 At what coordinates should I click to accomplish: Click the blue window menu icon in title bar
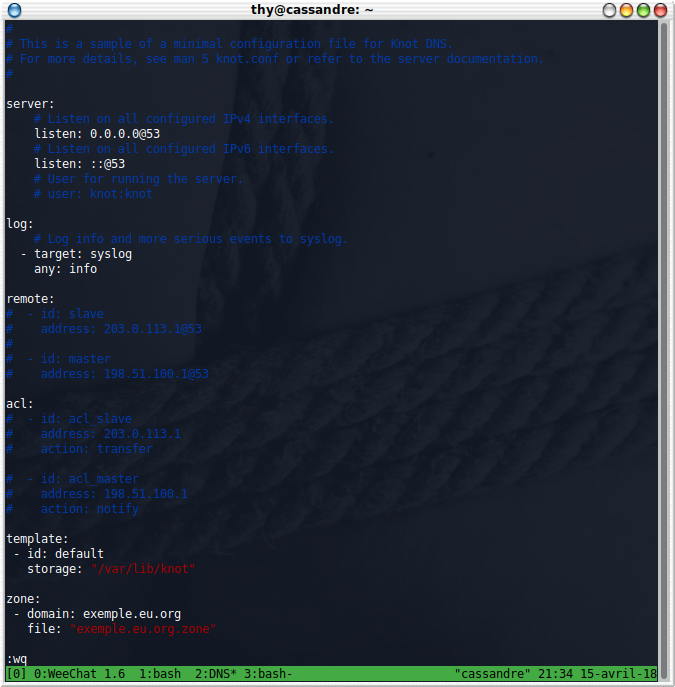14,10
